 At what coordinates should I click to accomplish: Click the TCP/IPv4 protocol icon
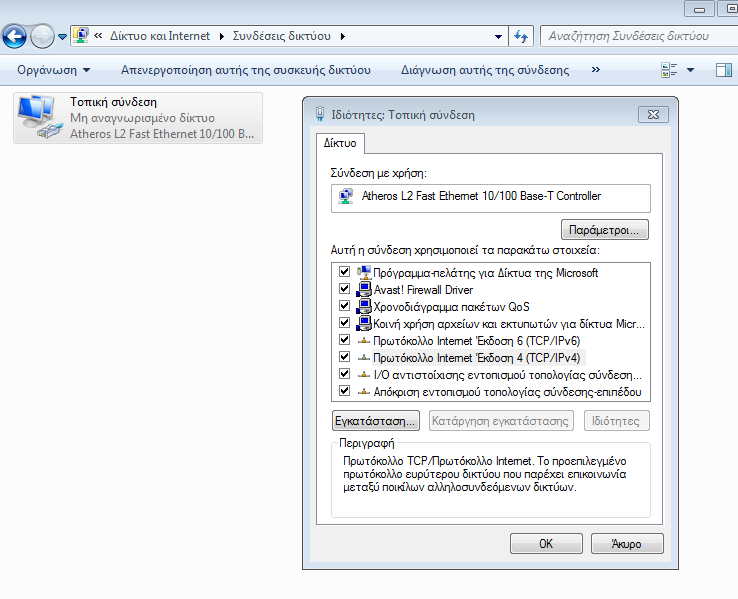point(364,358)
